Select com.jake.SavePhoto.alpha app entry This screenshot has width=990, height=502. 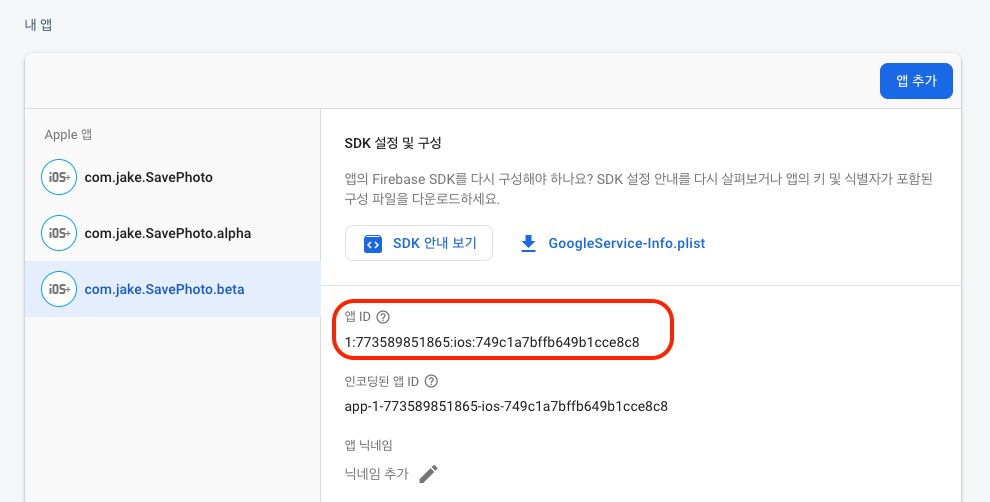pyautogui.click(x=172, y=233)
